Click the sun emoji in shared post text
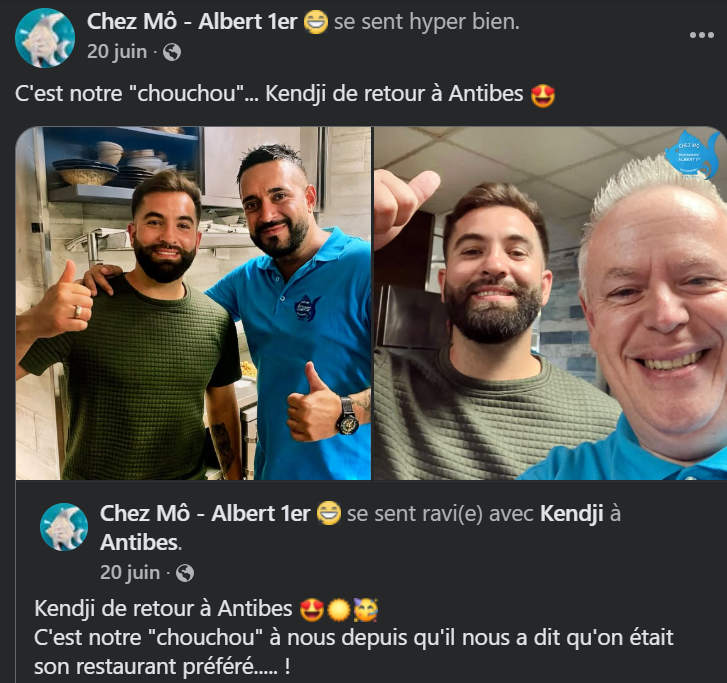Viewport: 727px width, 683px height. click(339, 610)
